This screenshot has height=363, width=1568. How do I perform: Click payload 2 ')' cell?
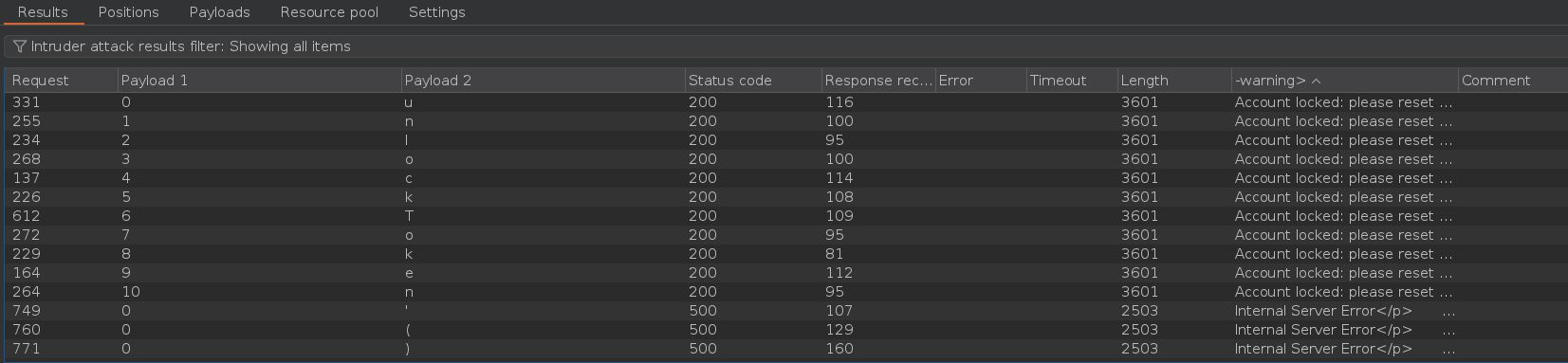coord(543,349)
